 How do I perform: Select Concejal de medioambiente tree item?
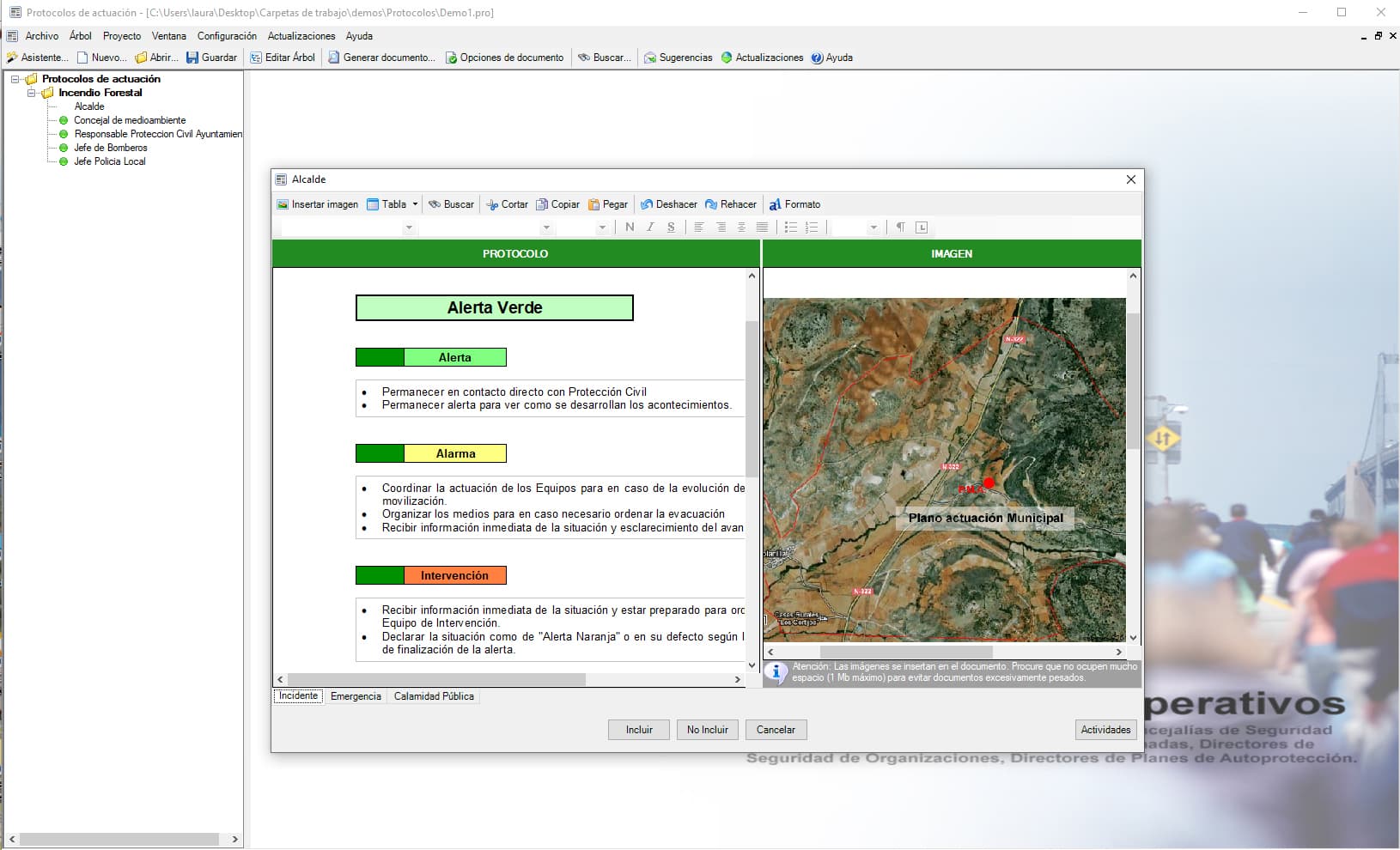(x=130, y=120)
